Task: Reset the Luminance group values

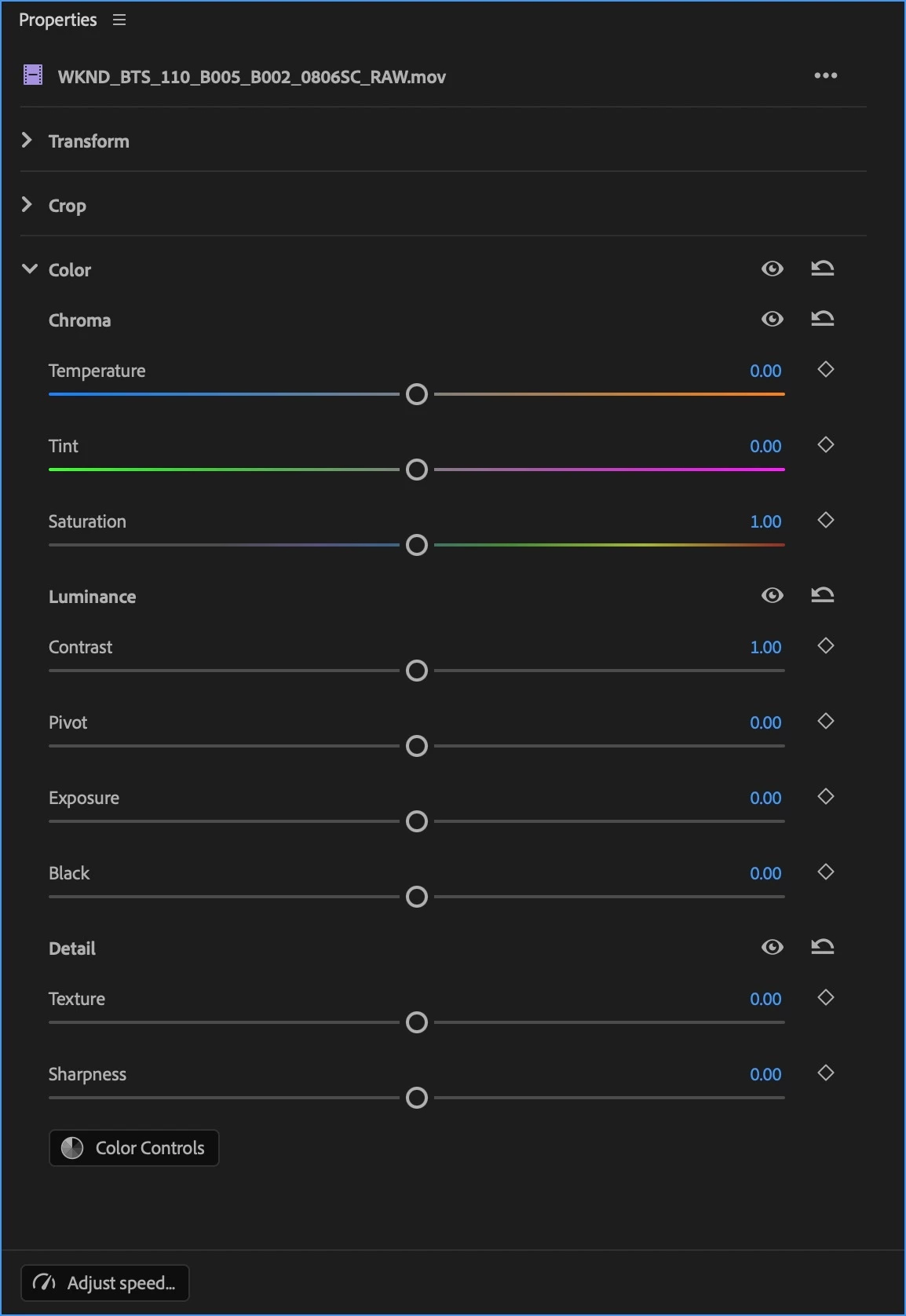Action: tap(822, 596)
